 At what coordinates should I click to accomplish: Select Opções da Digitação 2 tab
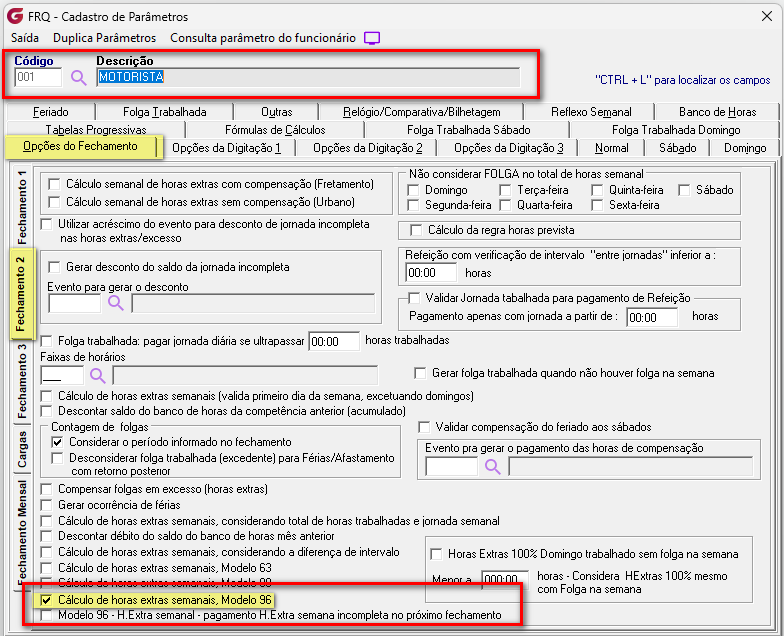tap(368, 148)
